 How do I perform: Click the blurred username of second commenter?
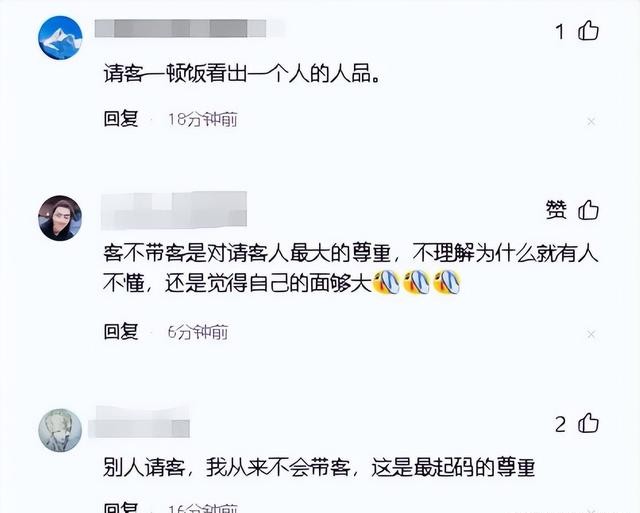tap(174, 210)
